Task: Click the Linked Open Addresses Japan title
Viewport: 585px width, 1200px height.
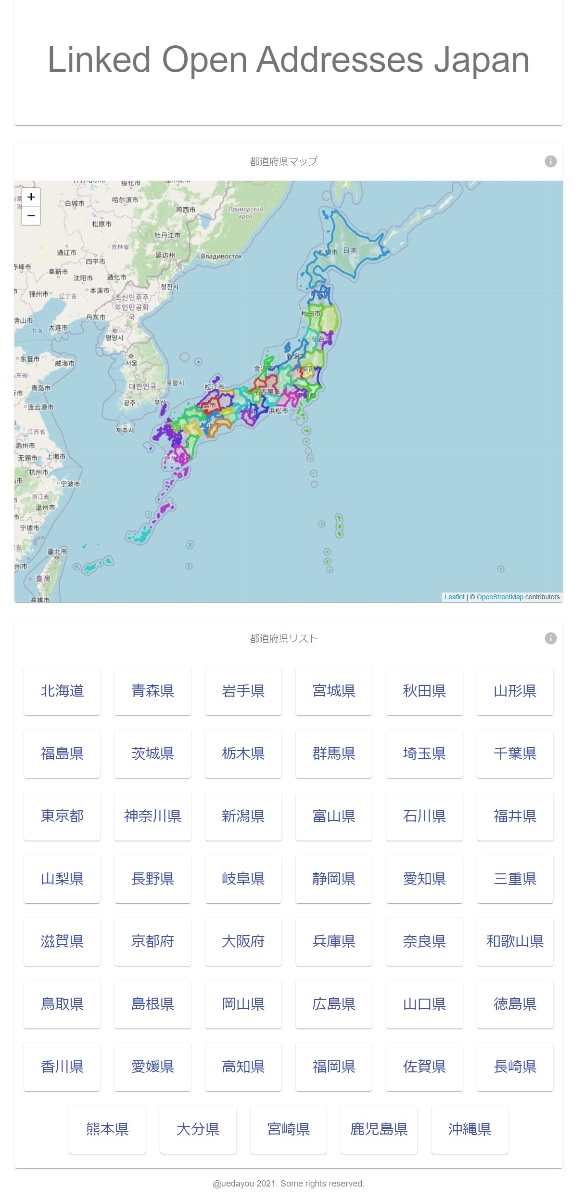Action: 288,60
